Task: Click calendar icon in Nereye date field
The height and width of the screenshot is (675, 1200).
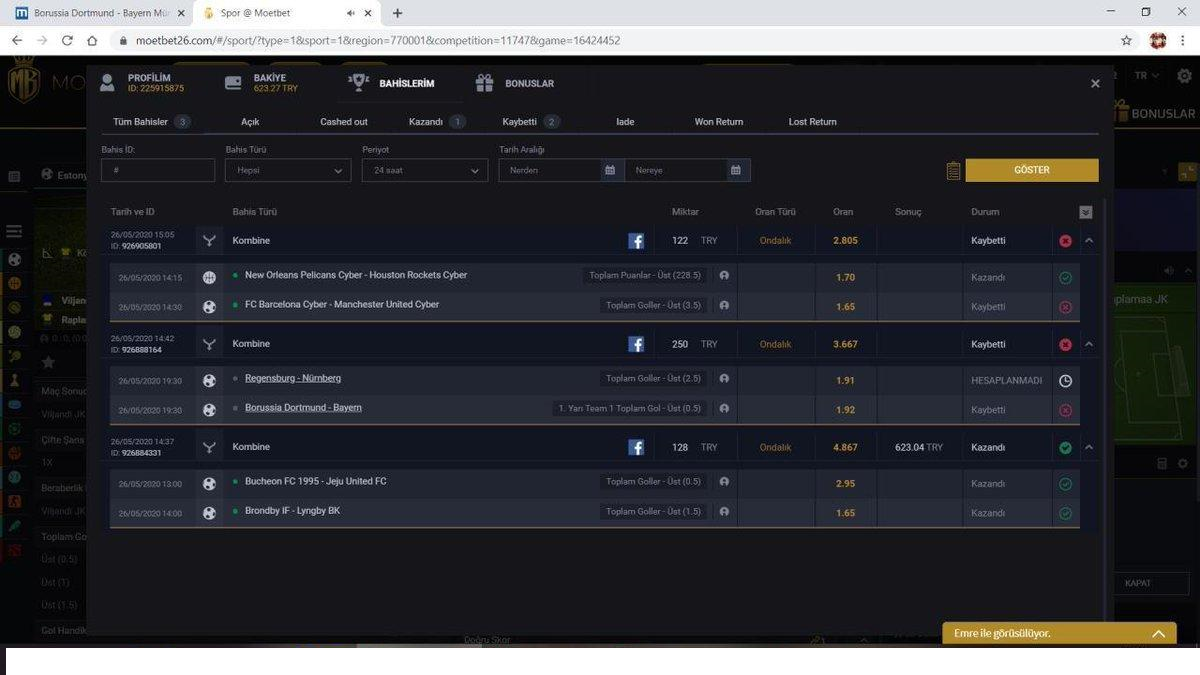Action: pyautogui.click(x=735, y=170)
